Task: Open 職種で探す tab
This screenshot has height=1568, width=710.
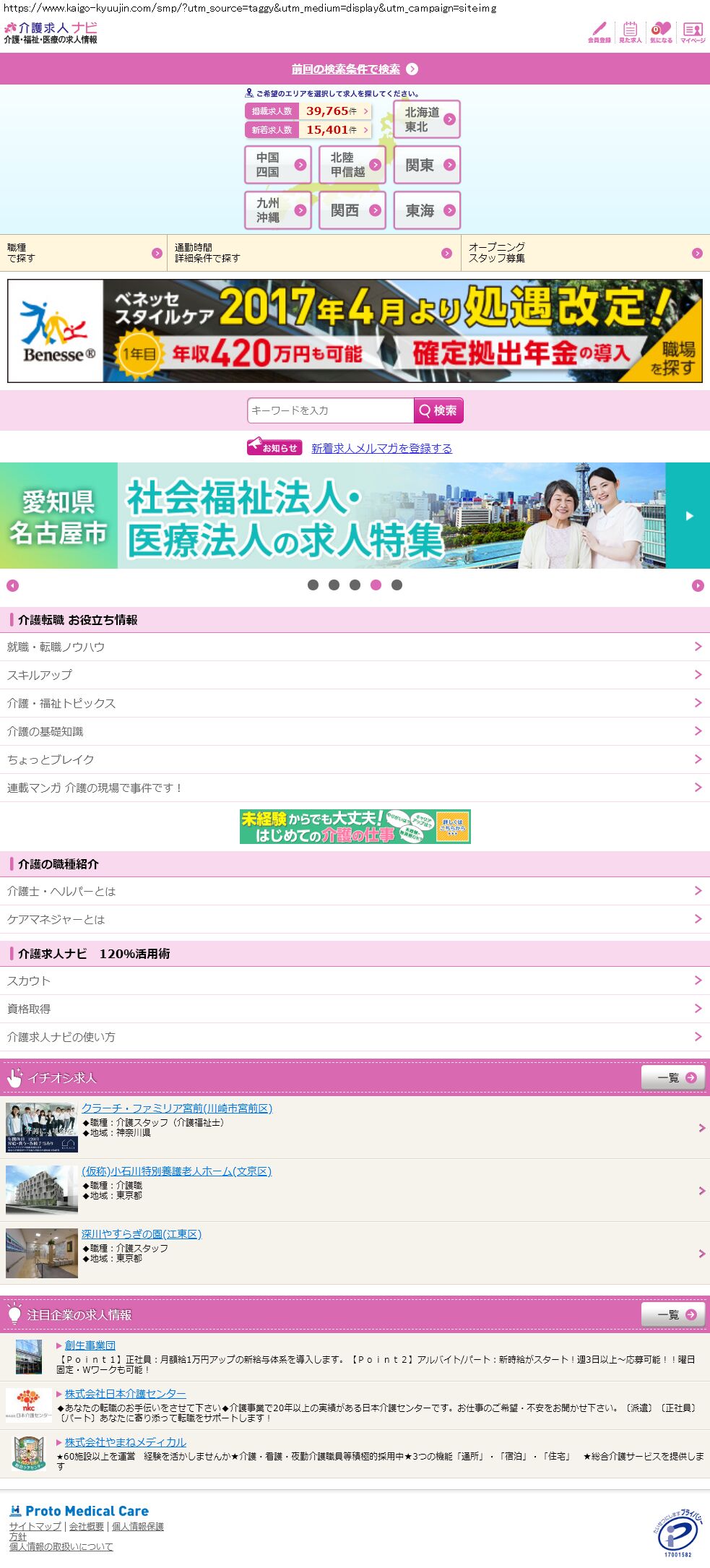Action: tap(83, 253)
